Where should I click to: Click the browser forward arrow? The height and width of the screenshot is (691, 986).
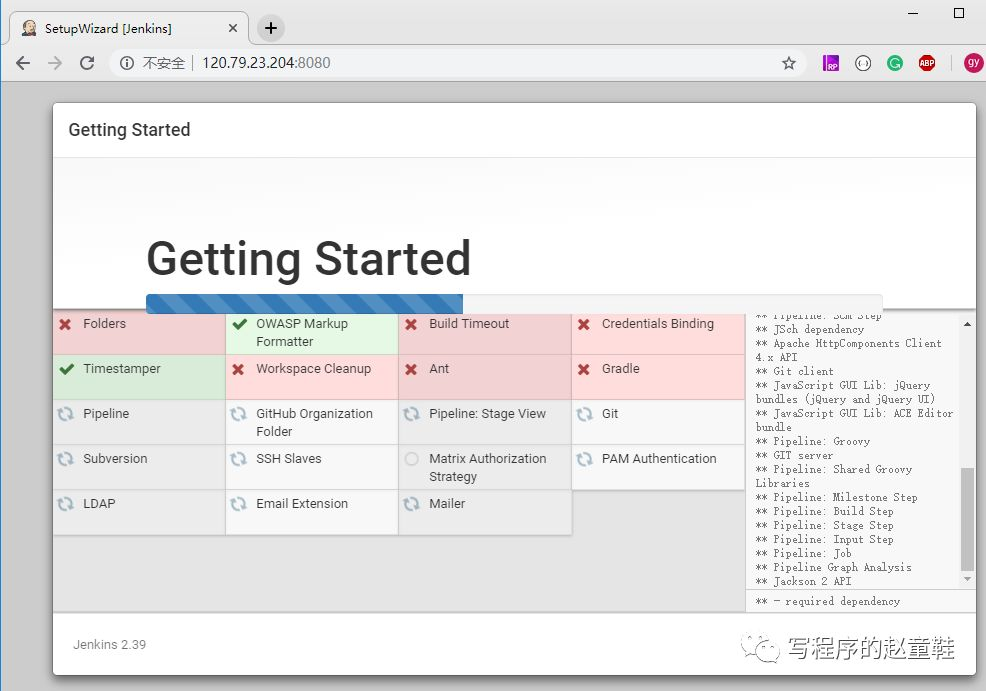[x=55, y=63]
